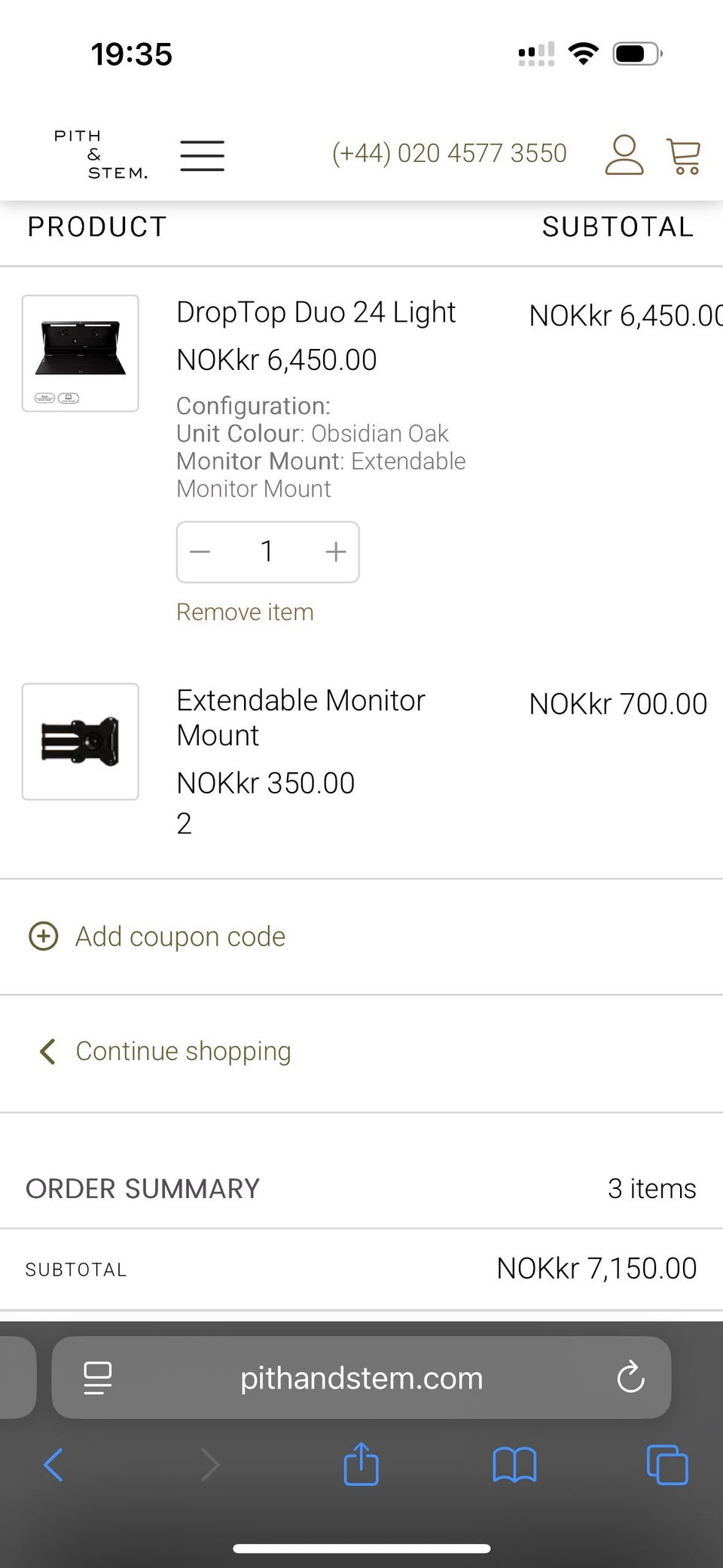Open the user account icon

[624, 155]
